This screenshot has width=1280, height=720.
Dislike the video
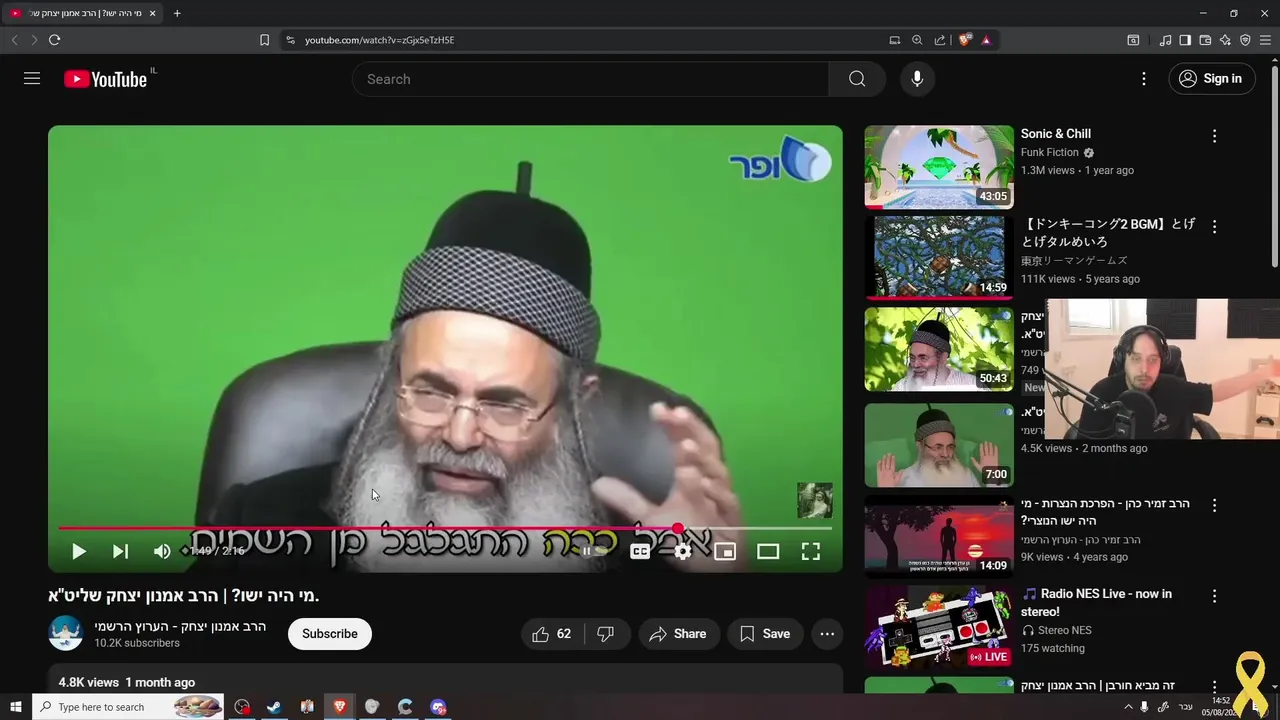[605, 634]
